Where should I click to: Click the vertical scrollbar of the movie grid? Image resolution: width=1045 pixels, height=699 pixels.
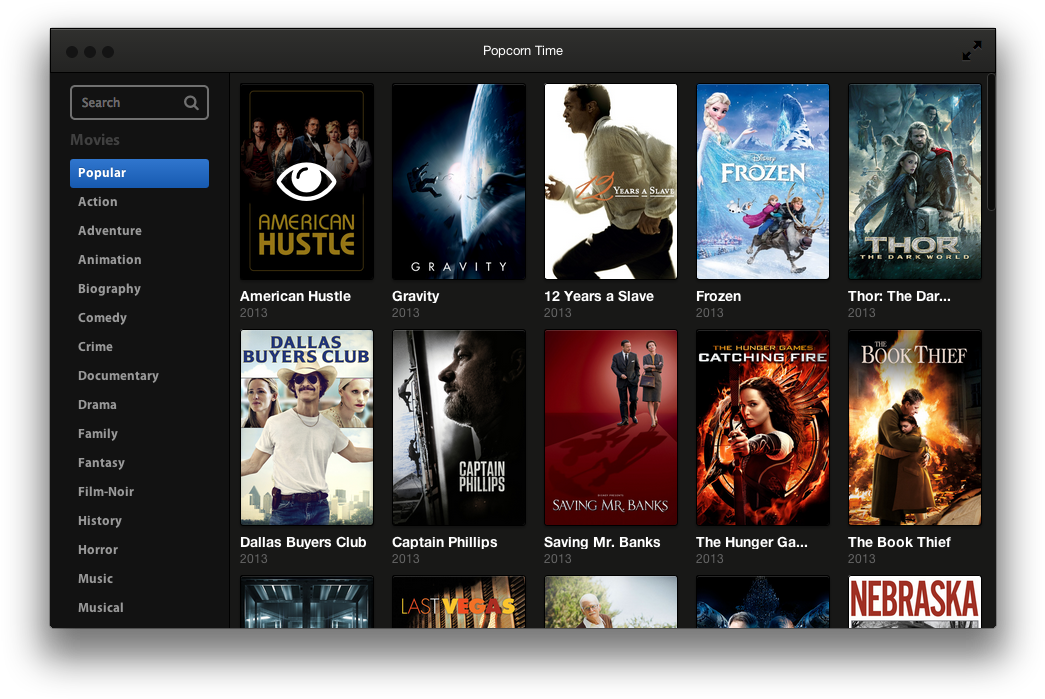point(991,143)
